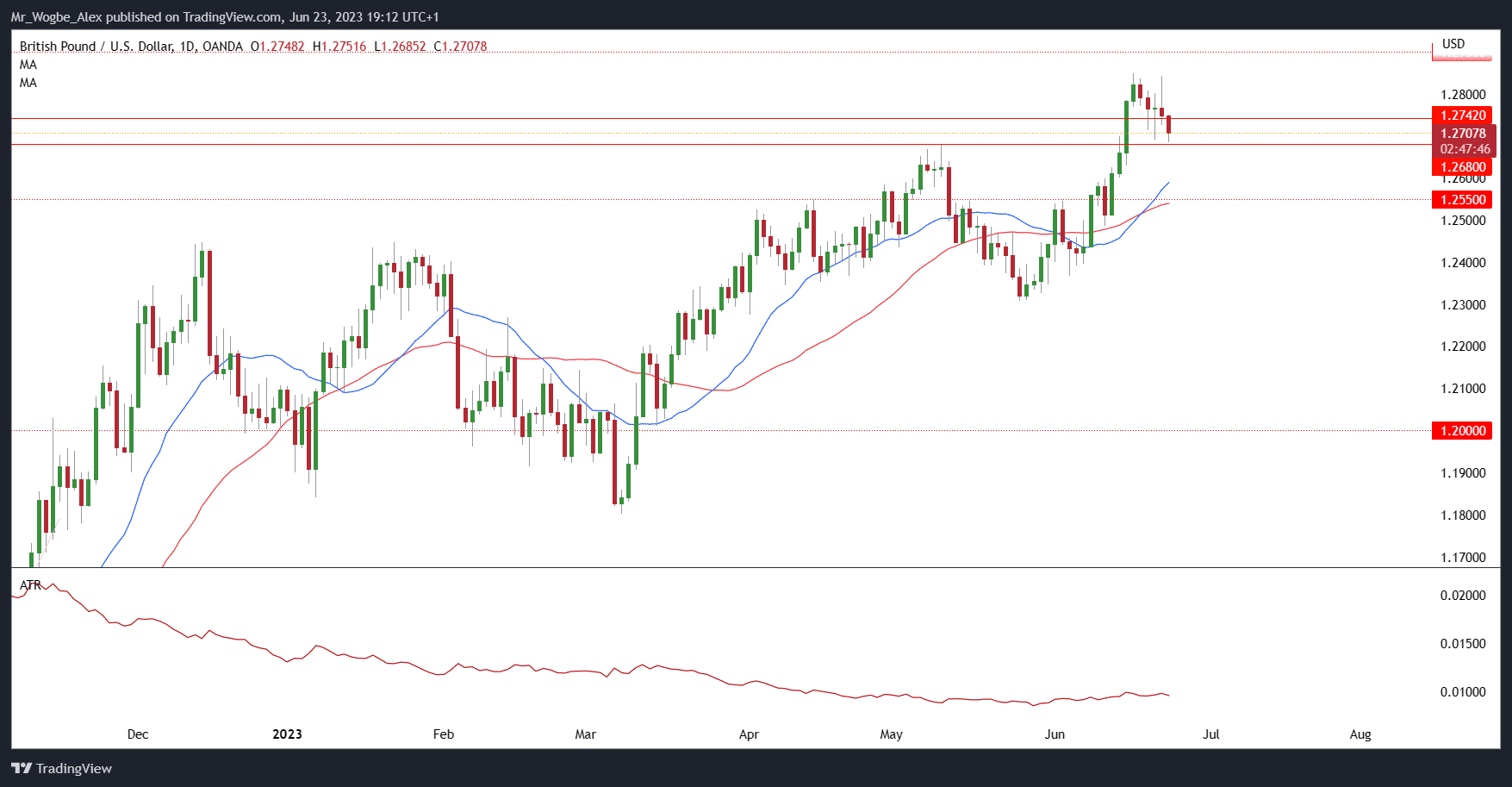Click the 1.25000 axis value
The width and height of the screenshot is (1512, 787).
tap(1463, 221)
